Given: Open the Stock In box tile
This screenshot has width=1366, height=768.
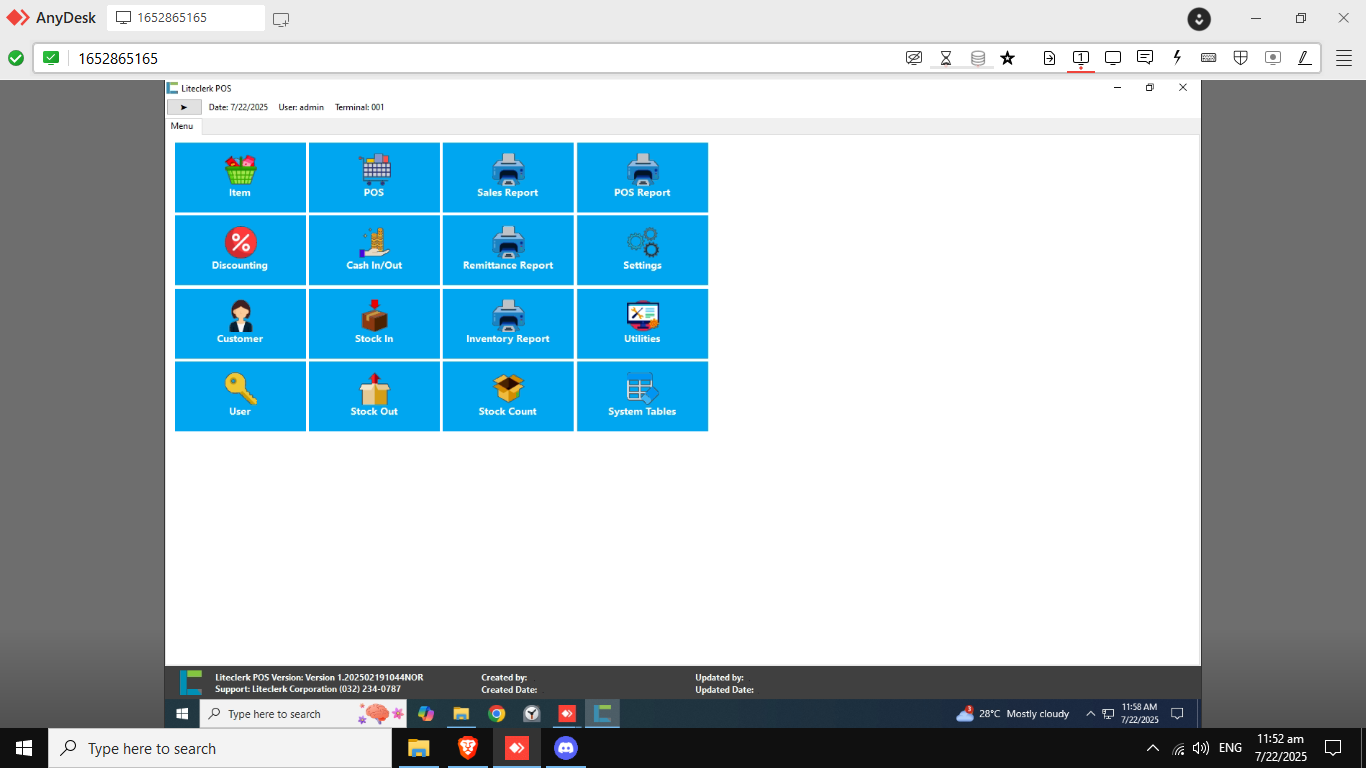Looking at the screenshot, I should point(374,323).
